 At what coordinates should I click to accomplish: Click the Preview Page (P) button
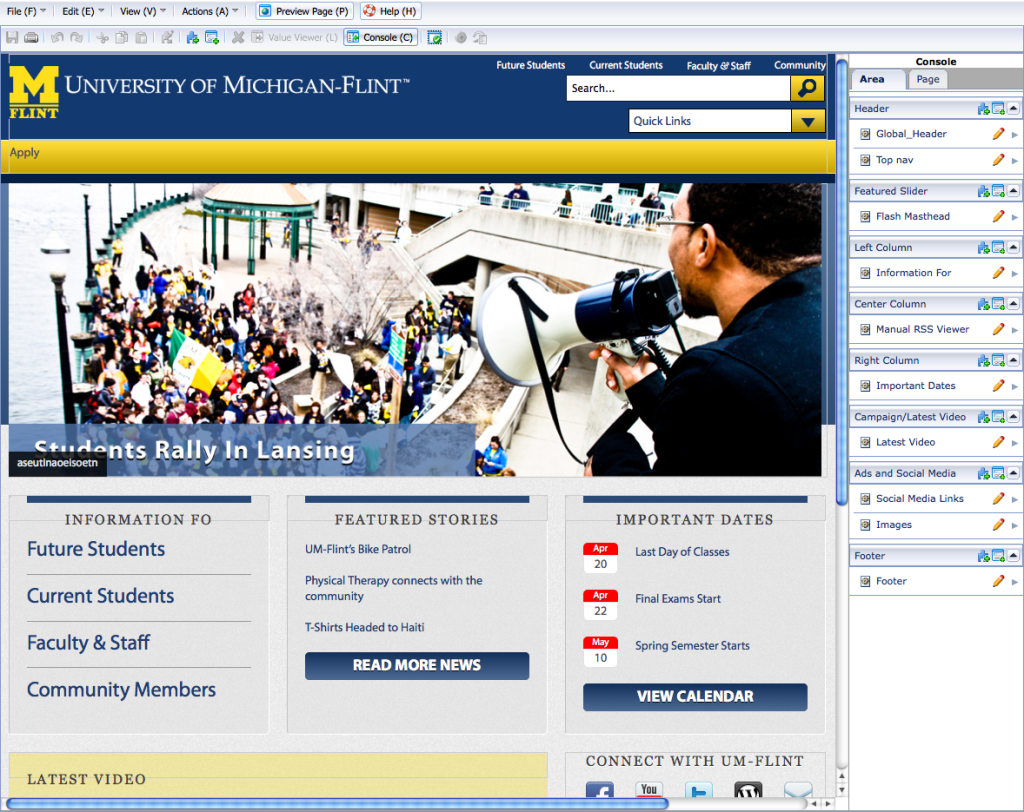(x=304, y=11)
